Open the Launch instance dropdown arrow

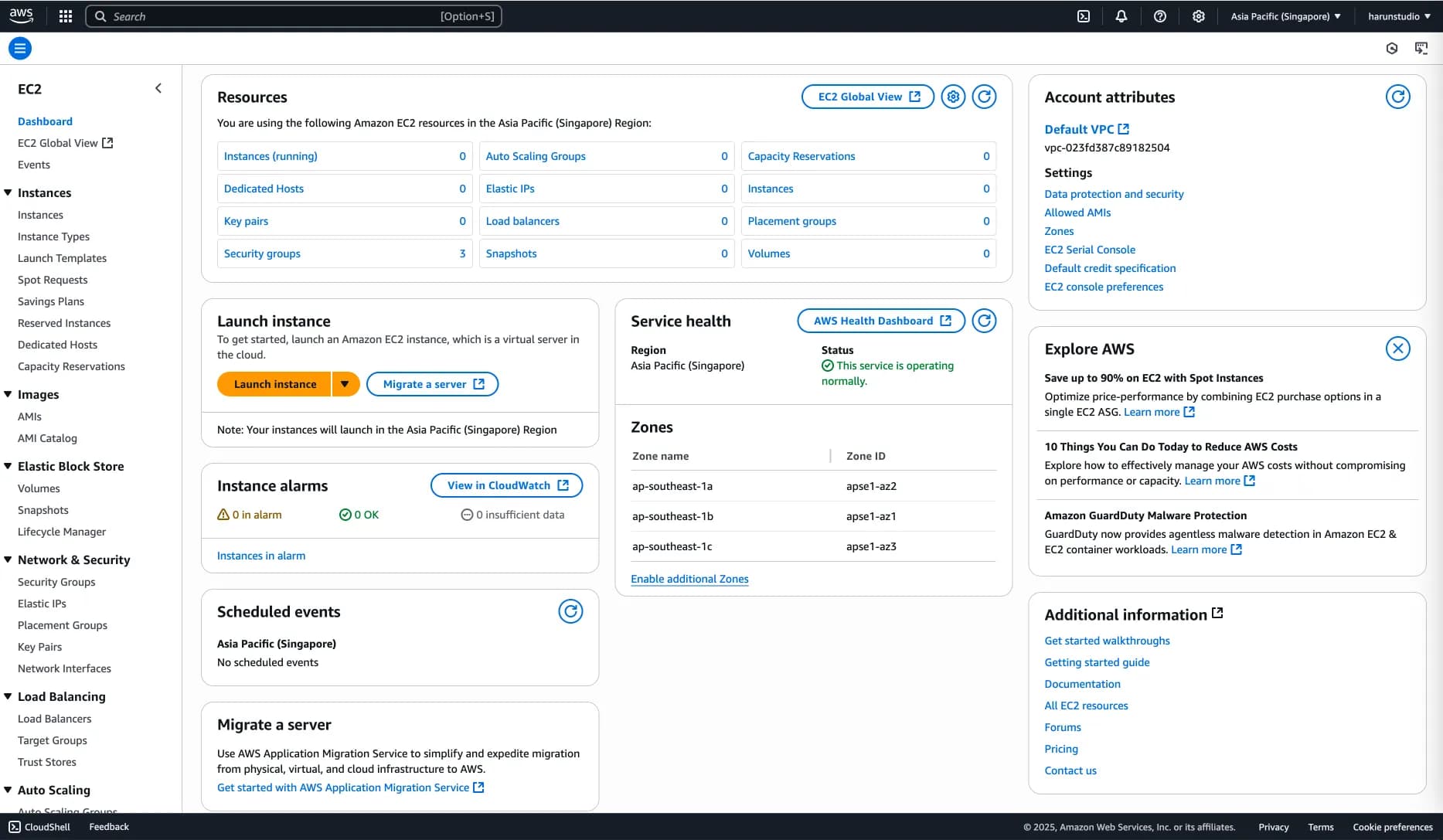pos(345,384)
